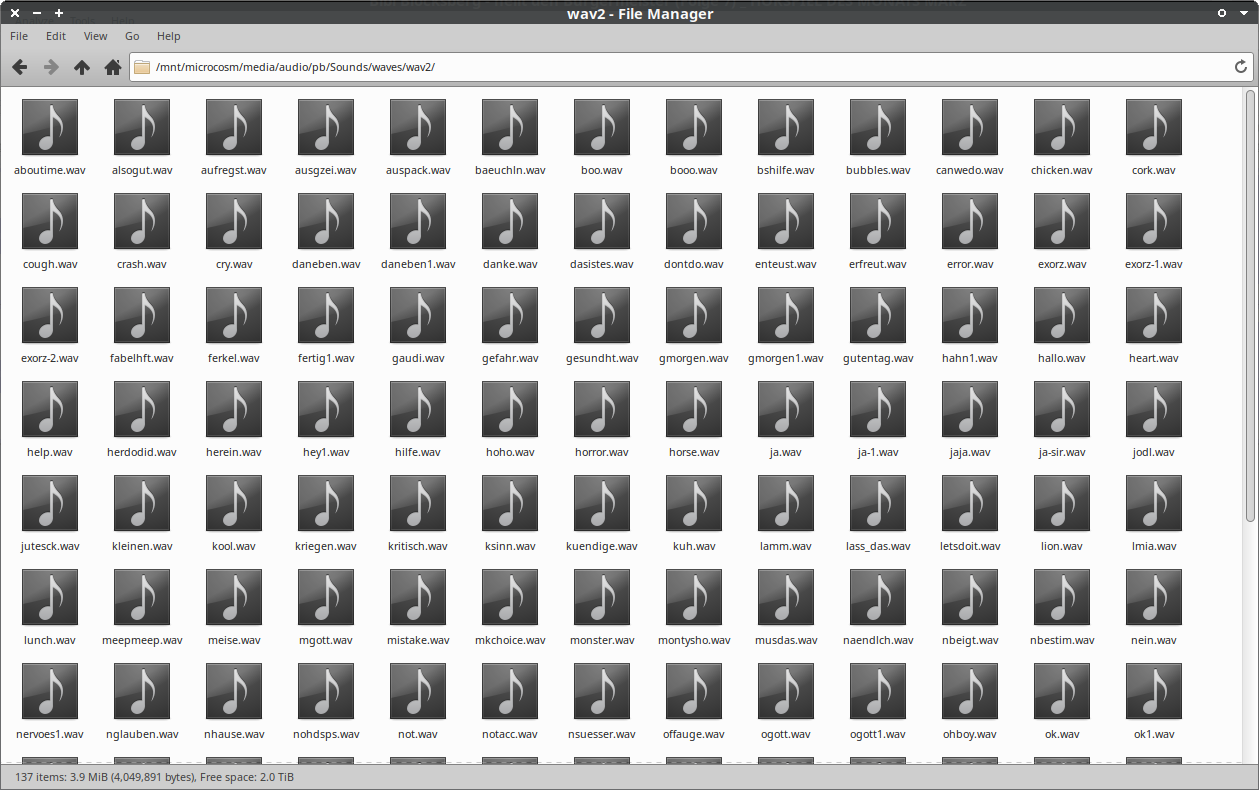The width and height of the screenshot is (1259, 790).
Task: Click the Forward navigation arrow
Action: point(50,67)
